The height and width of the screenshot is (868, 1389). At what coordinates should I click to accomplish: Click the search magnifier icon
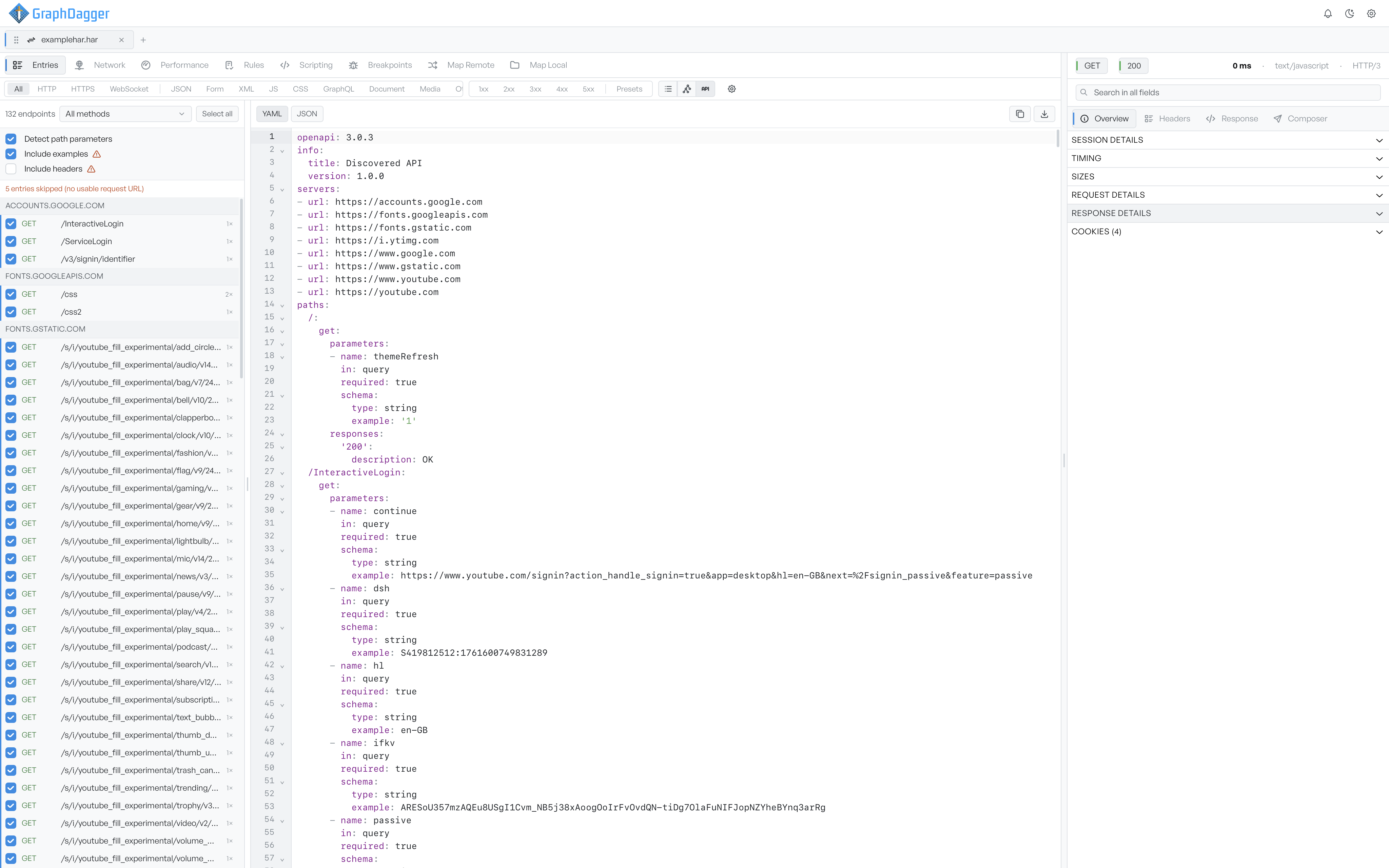coord(1084,93)
